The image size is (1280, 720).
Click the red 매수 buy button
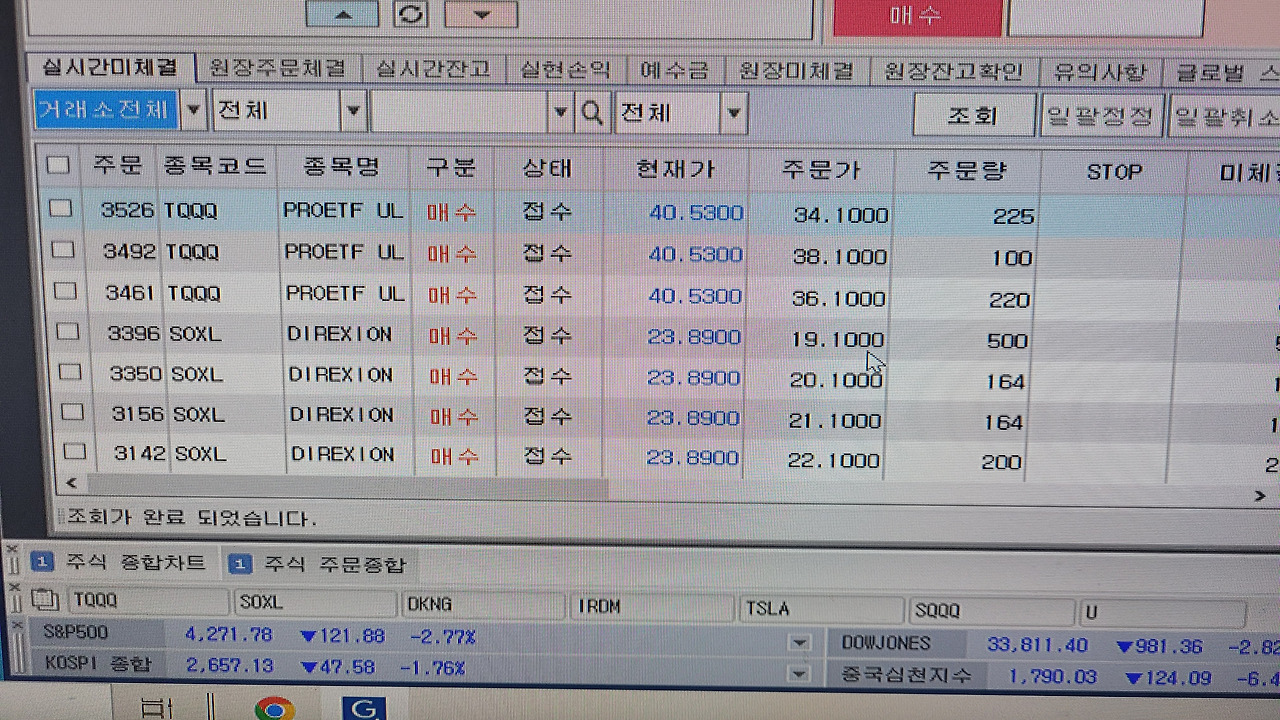(917, 17)
